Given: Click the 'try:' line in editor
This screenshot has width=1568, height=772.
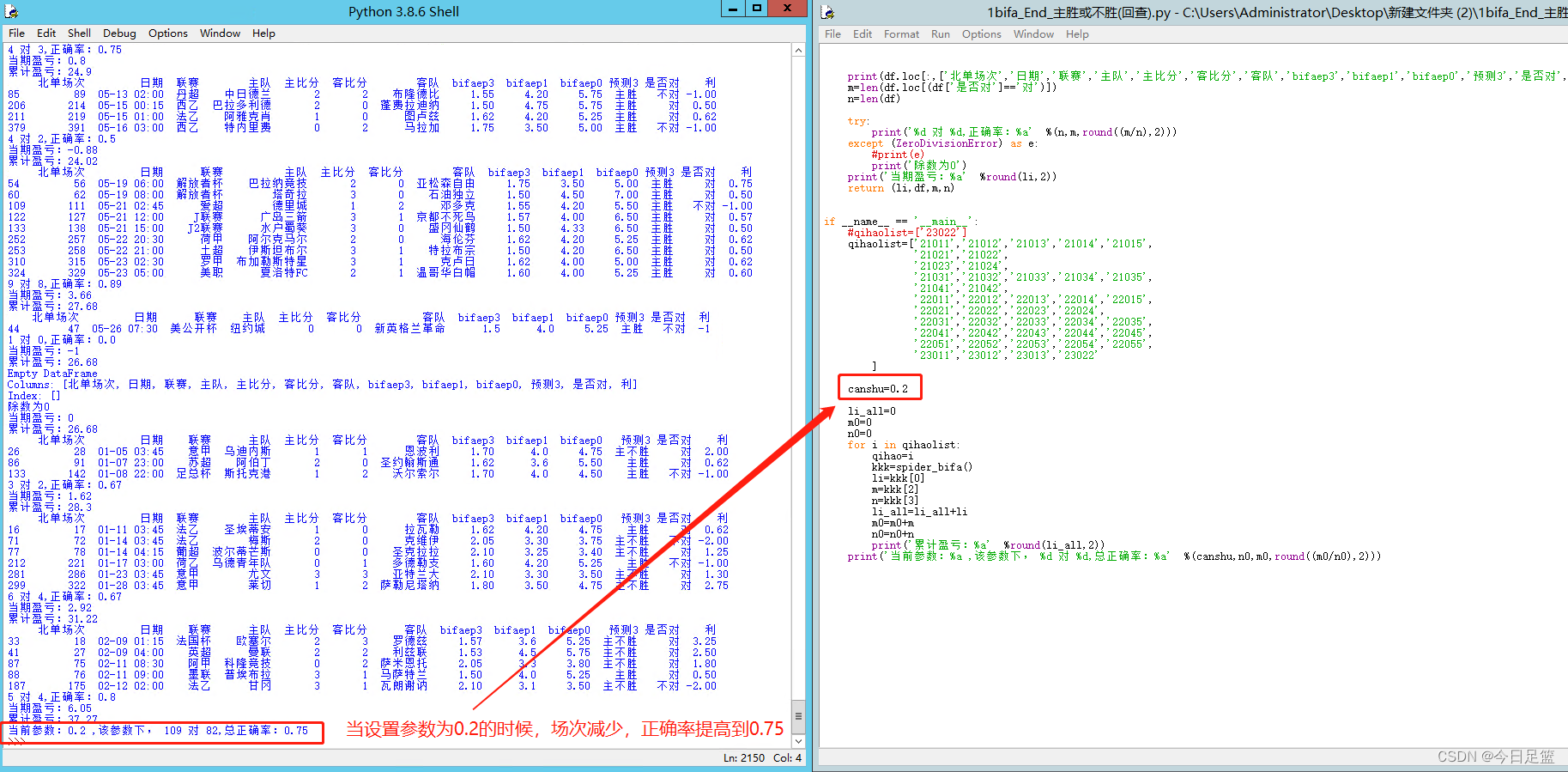Looking at the screenshot, I should pyautogui.click(x=858, y=121).
